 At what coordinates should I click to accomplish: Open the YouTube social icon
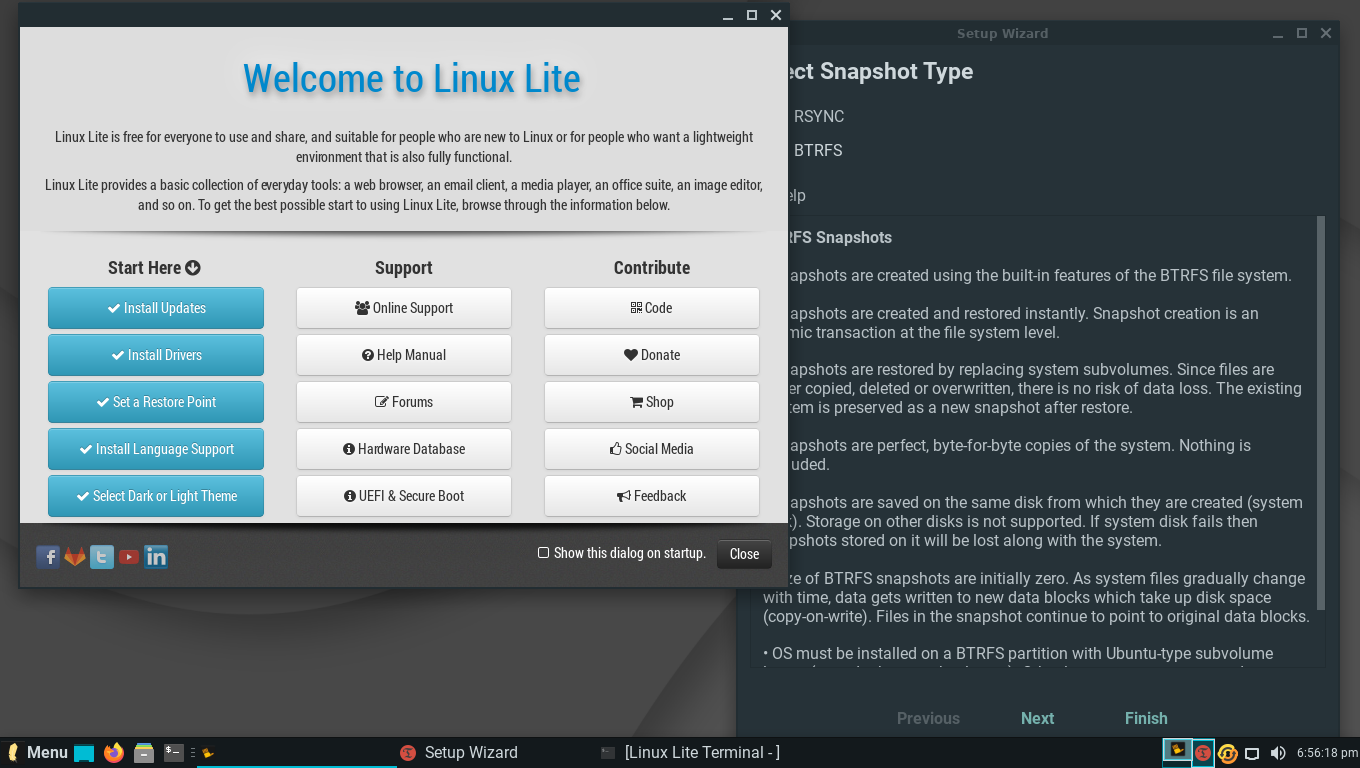click(129, 557)
